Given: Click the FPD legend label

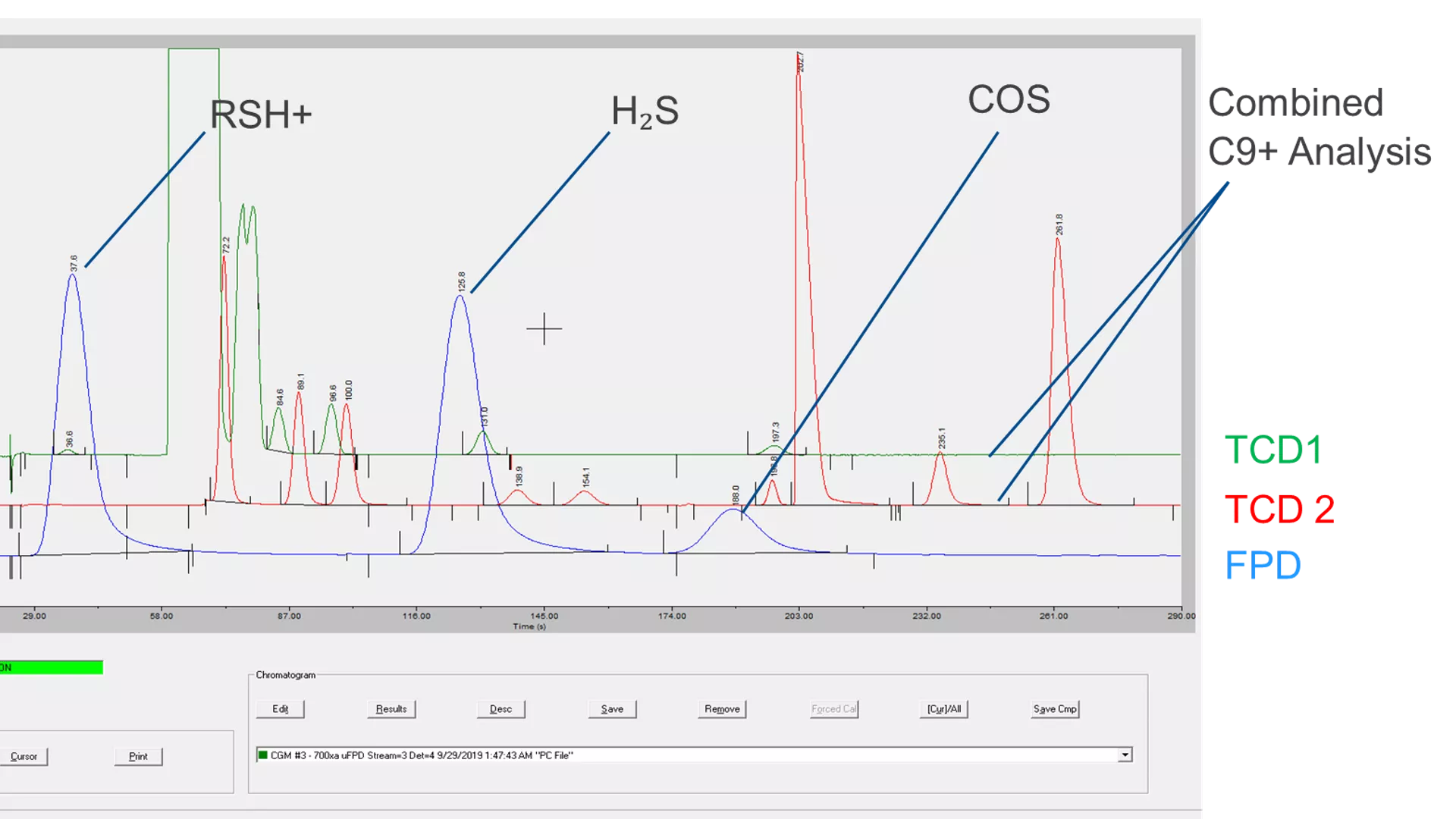Looking at the screenshot, I should pyautogui.click(x=1262, y=564).
